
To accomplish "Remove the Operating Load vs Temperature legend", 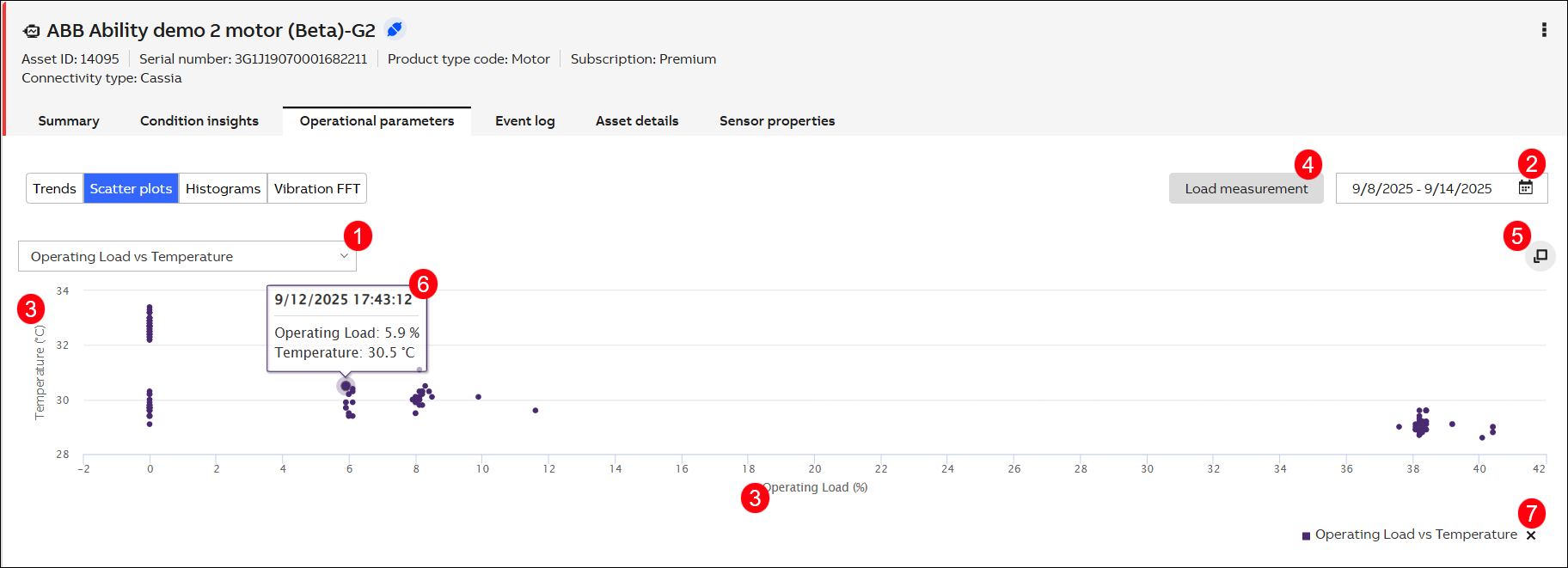I will 1531,535.
